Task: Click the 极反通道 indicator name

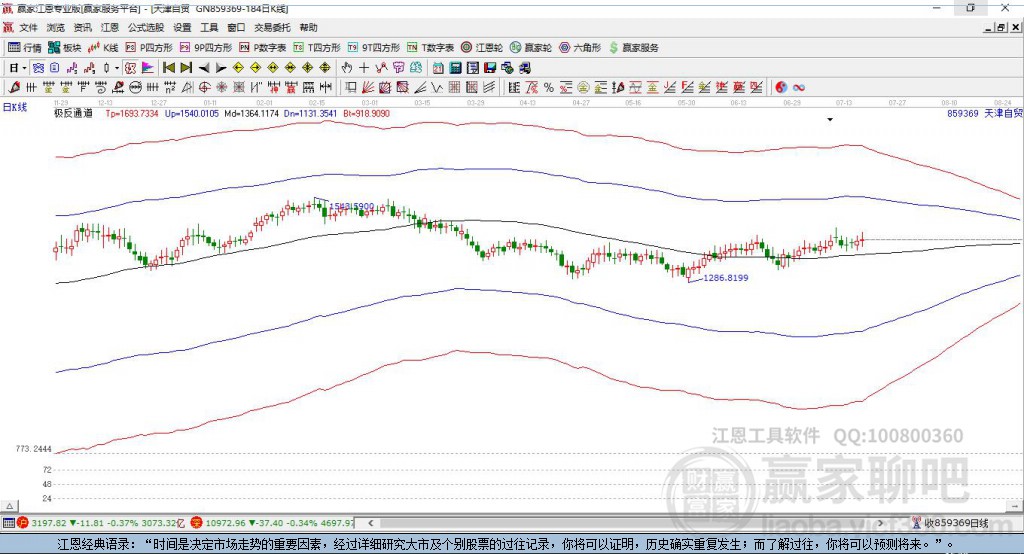Action: click(x=73, y=114)
